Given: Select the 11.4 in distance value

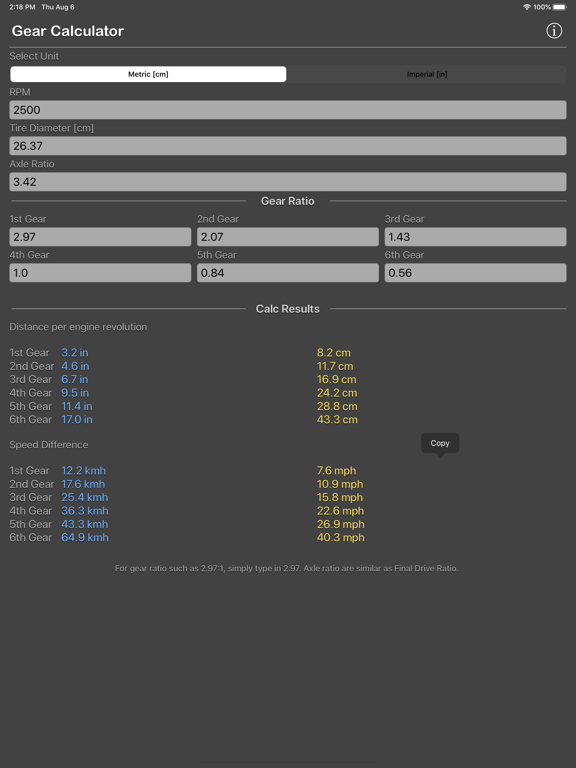Looking at the screenshot, I should pos(77,406).
